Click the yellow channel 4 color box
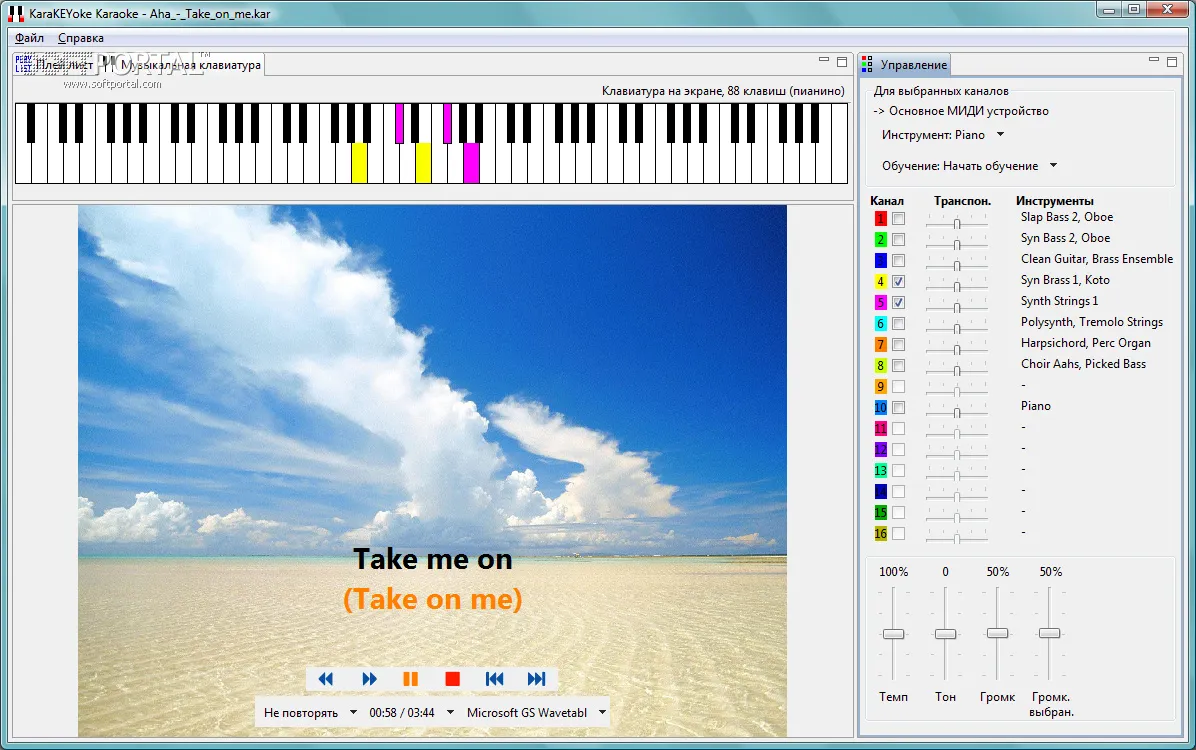This screenshot has width=1196, height=750. (x=880, y=282)
